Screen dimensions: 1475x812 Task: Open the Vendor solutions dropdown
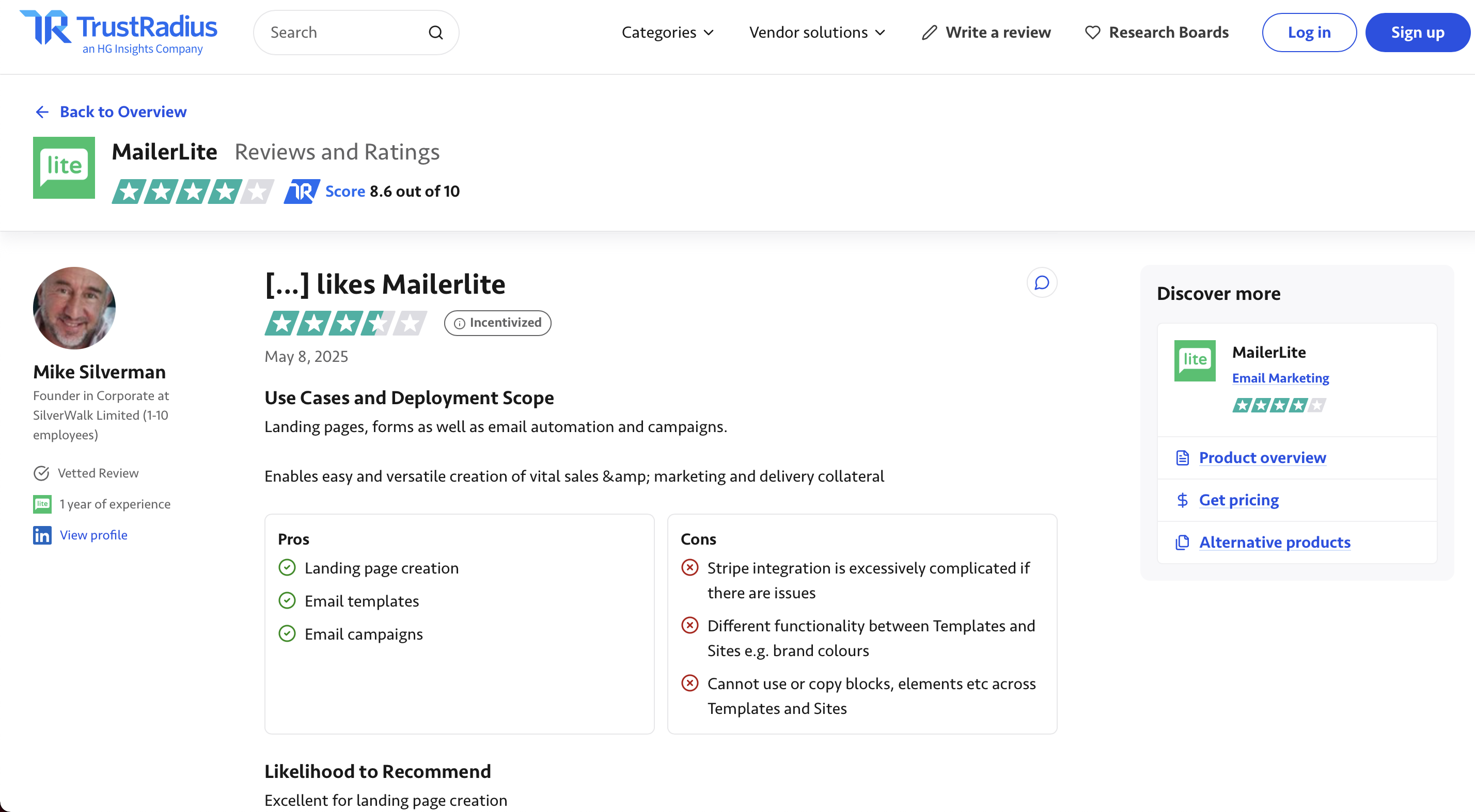coord(817,33)
